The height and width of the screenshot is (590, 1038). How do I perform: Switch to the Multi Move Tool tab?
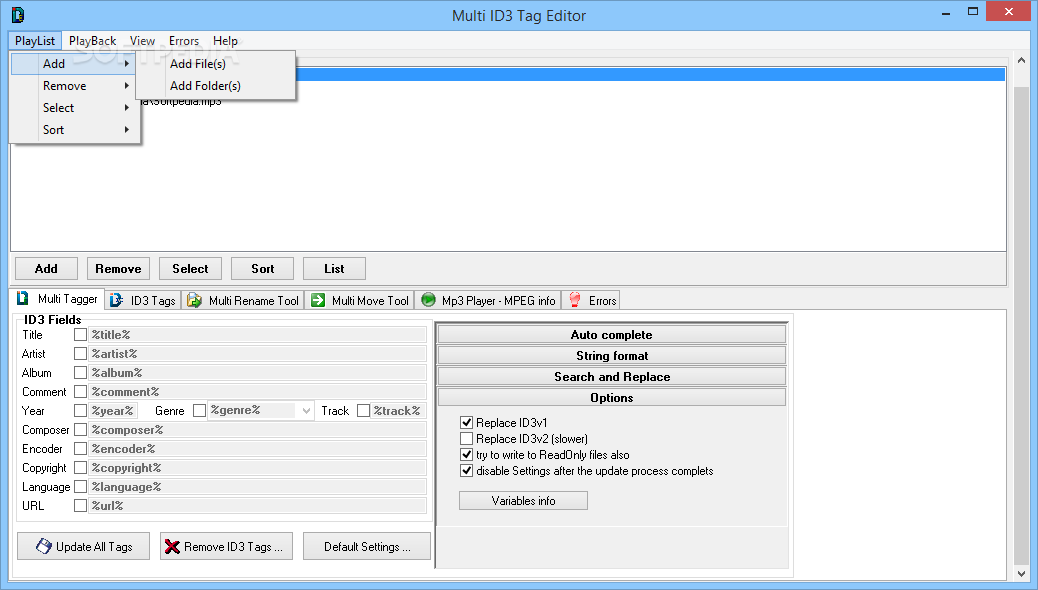pos(361,301)
